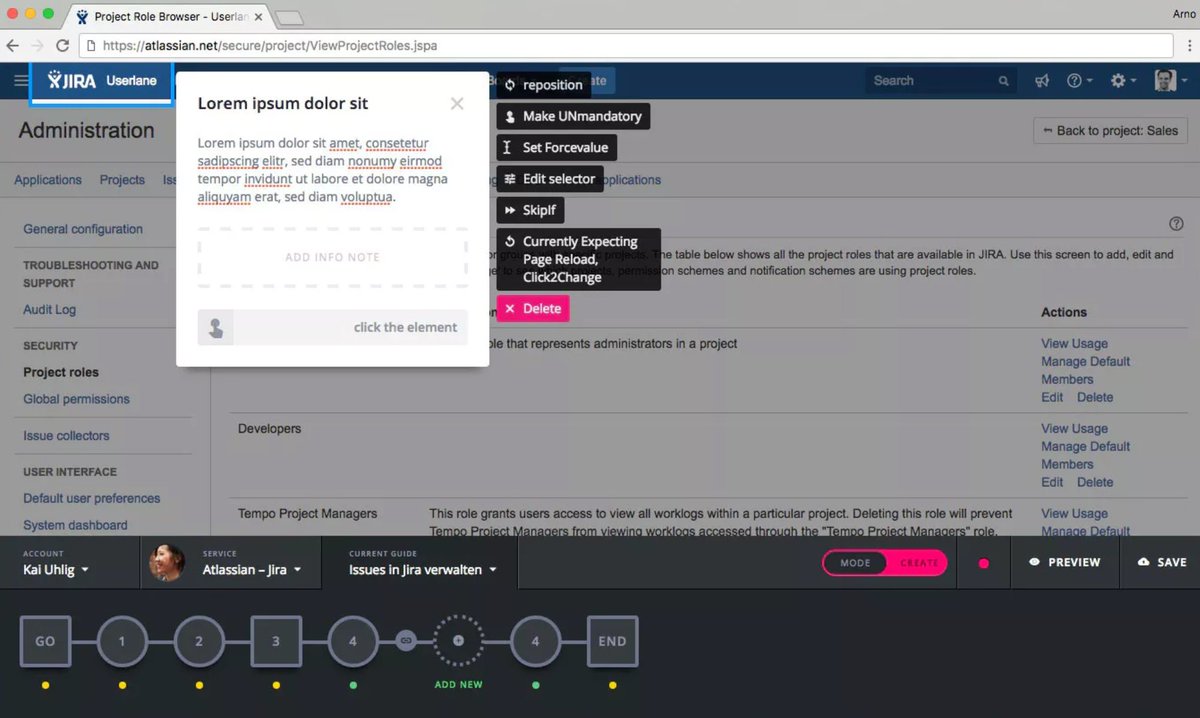Open Issue collectors in sidebar
The image size is (1200, 718).
[x=67, y=436]
